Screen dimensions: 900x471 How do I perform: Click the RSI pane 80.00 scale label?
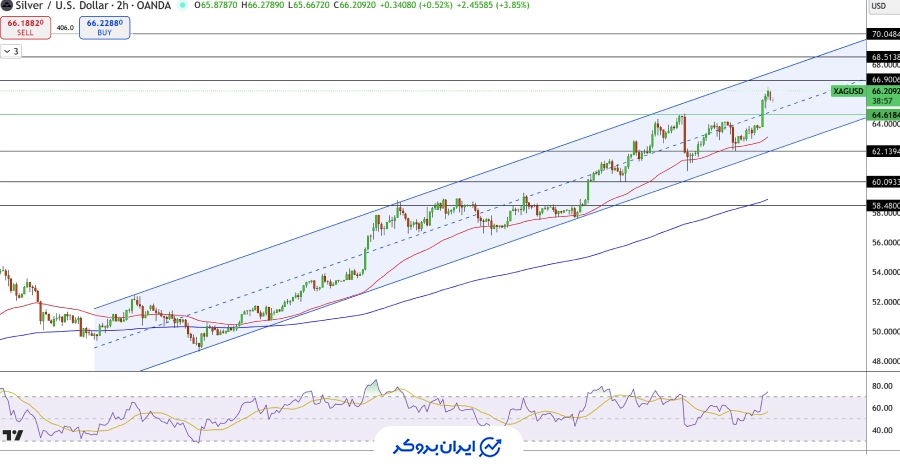[881, 386]
